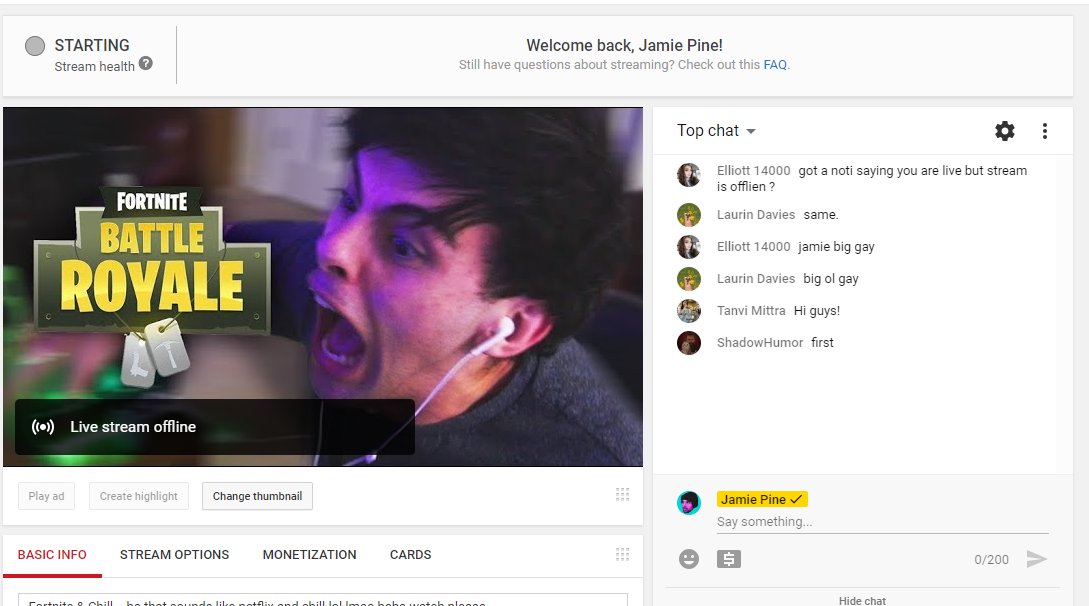Click 'Live stream offline' banner
Viewport: 1089px width, 606px height.
(215, 427)
